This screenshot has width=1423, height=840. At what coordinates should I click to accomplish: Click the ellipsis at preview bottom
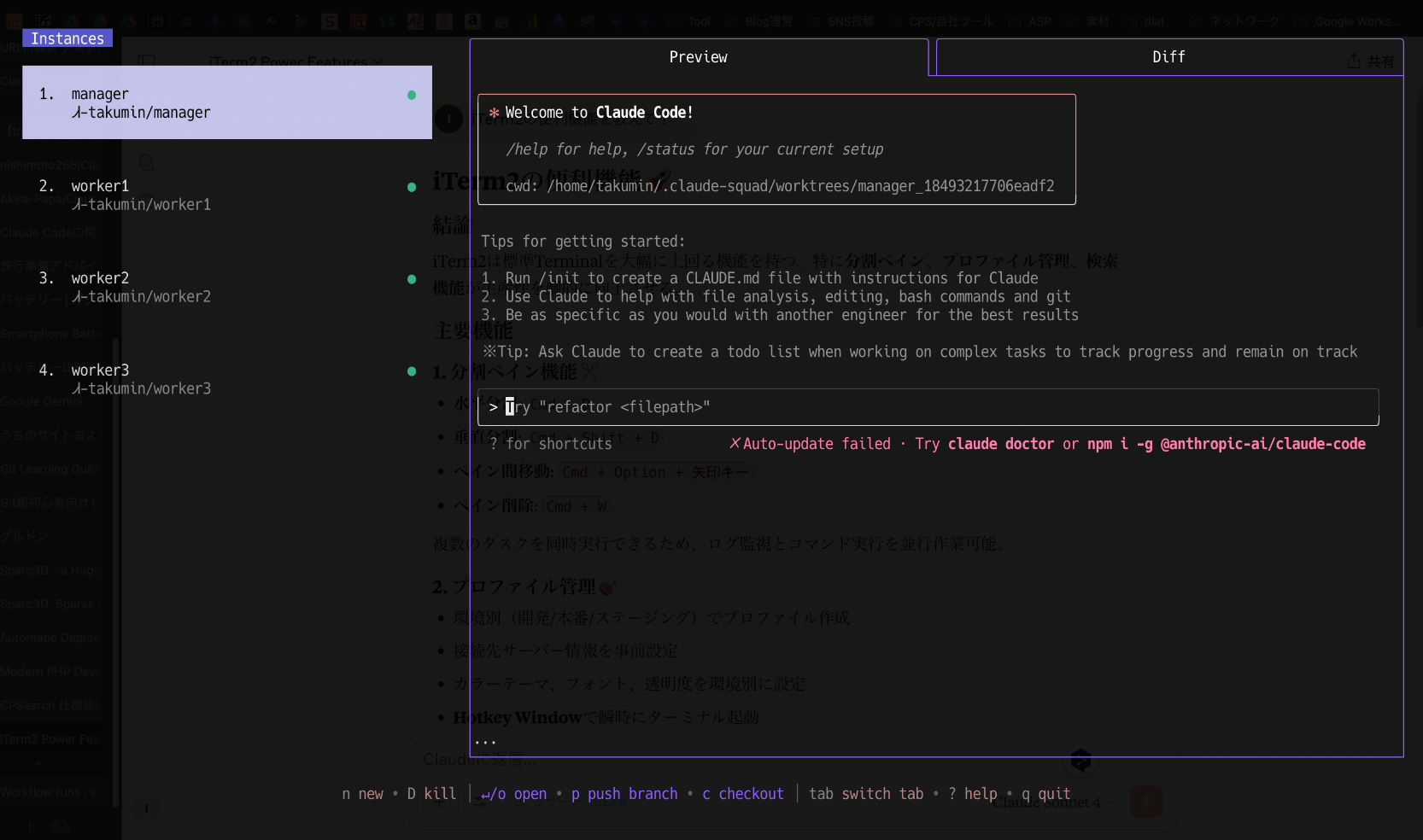[x=485, y=741]
